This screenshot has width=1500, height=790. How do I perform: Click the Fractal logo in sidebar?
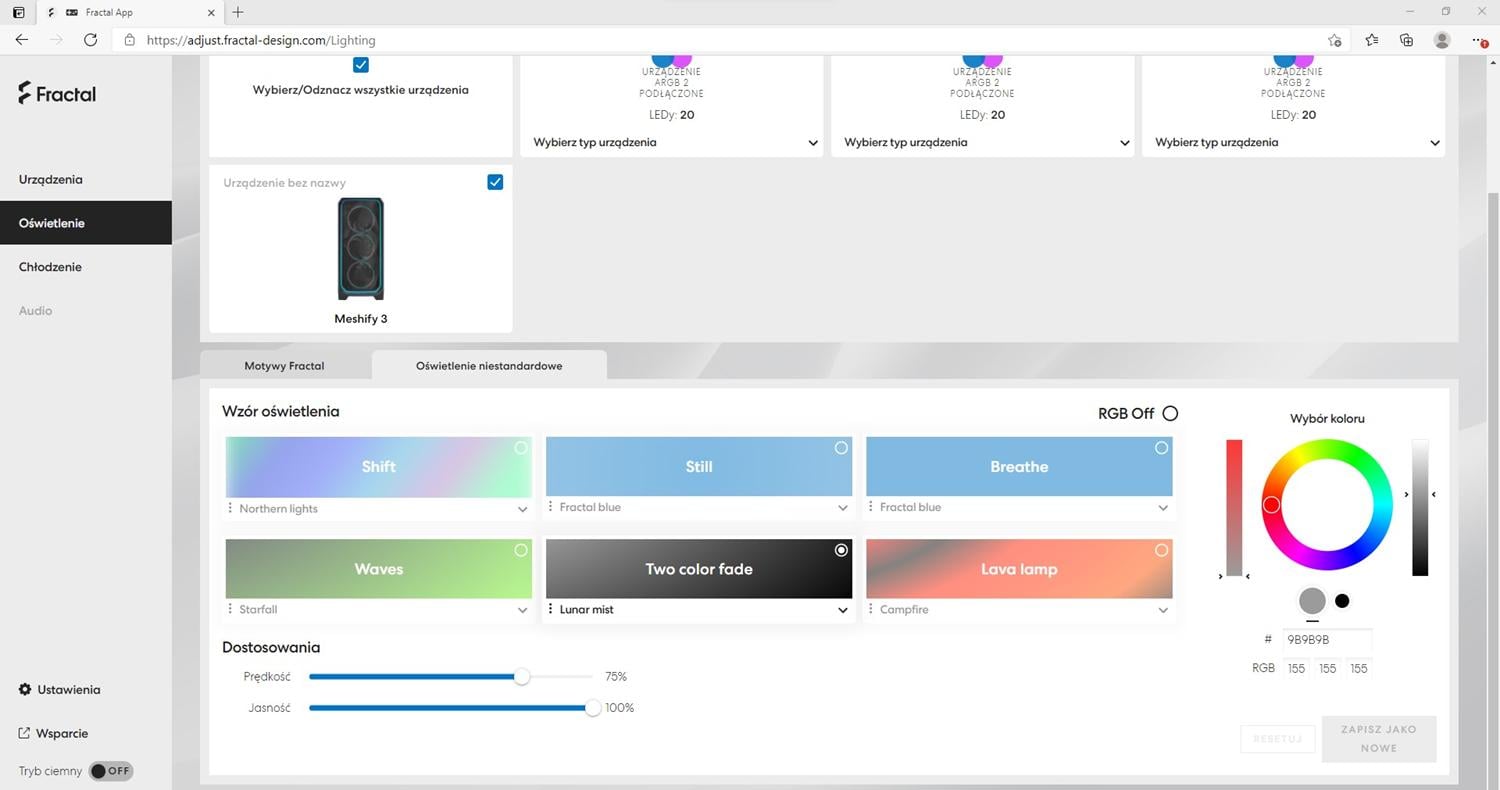click(57, 94)
